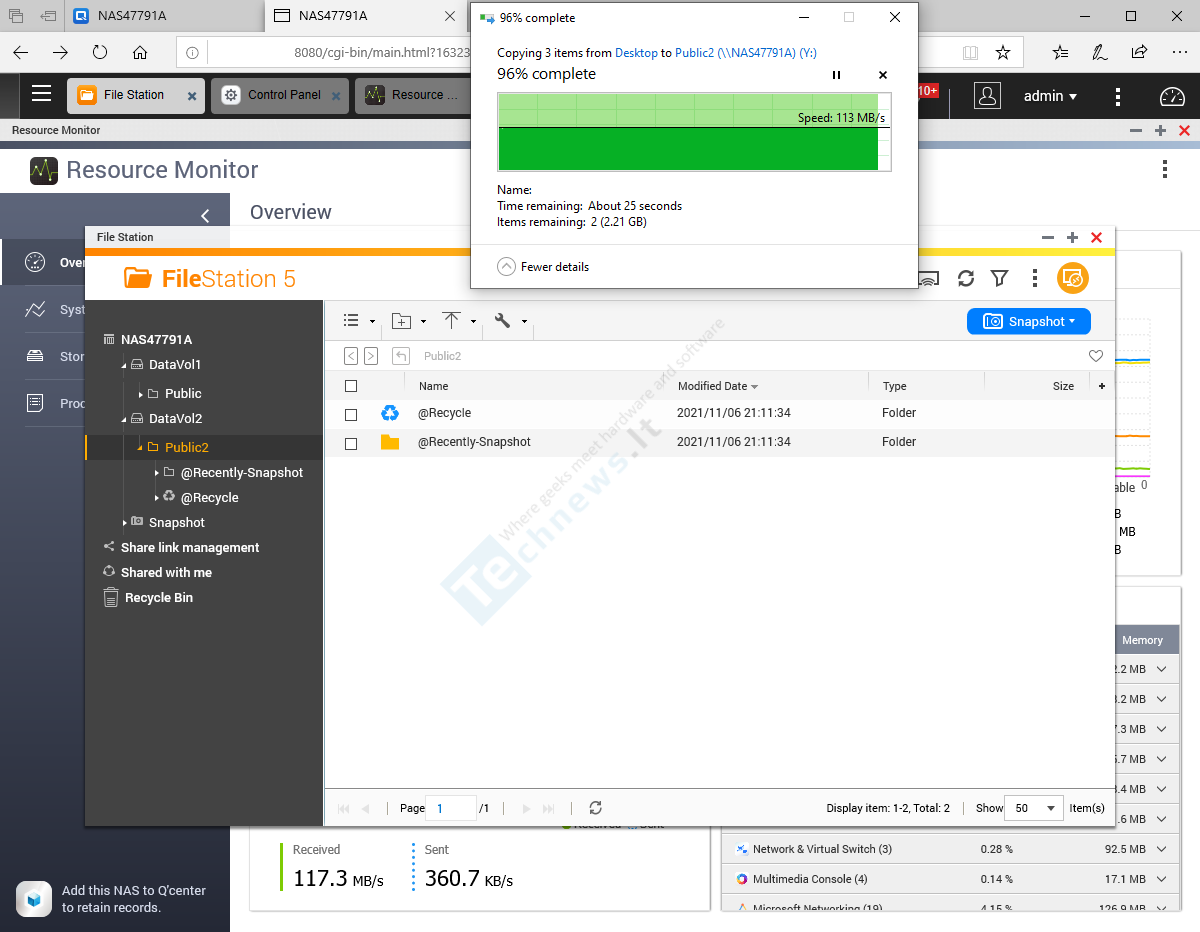Sort files by Modified Date column

717,386
